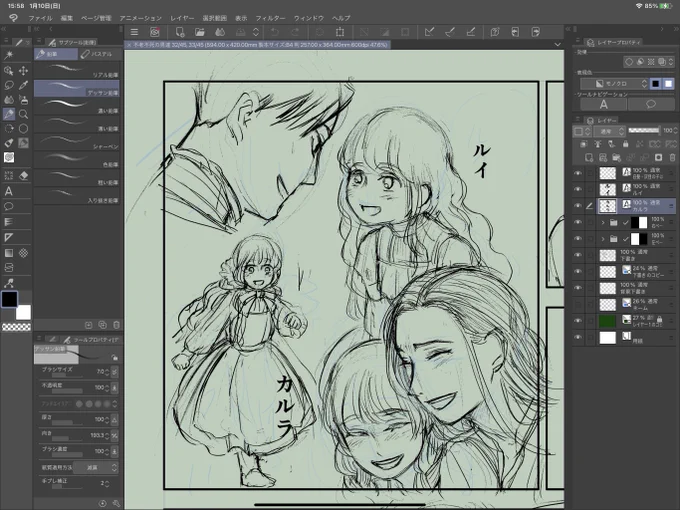
Task: Select the balloon tool in tool palette
Action: tap(9, 206)
